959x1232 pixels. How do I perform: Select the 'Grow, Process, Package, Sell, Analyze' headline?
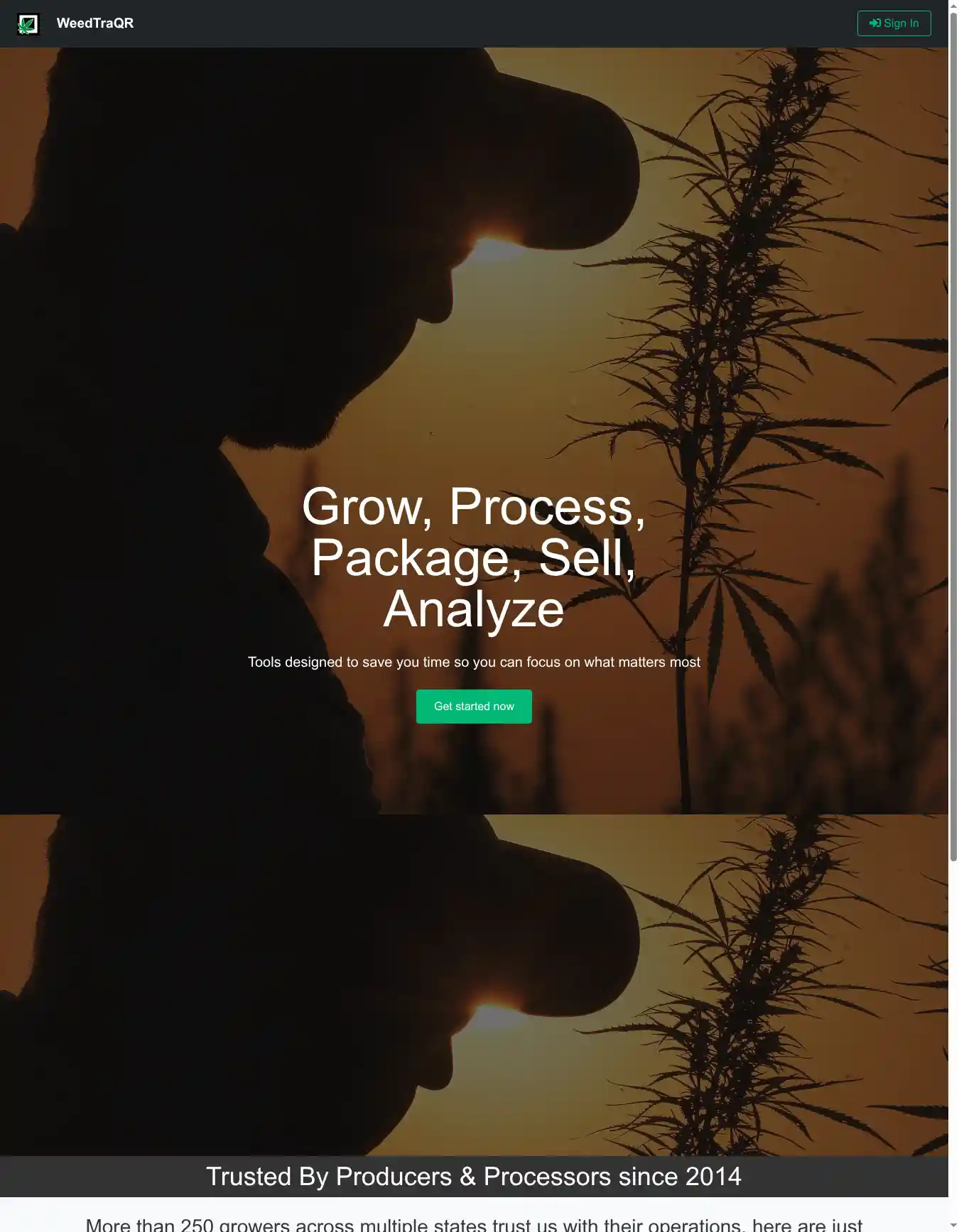(474, 558)
